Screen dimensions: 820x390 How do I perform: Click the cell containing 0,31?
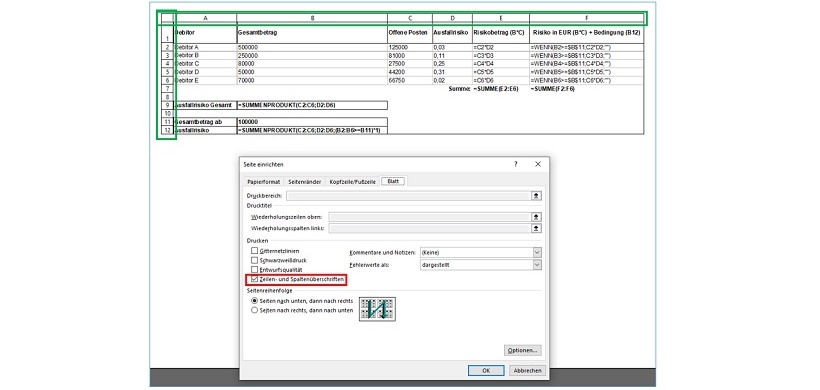[452, 72]
